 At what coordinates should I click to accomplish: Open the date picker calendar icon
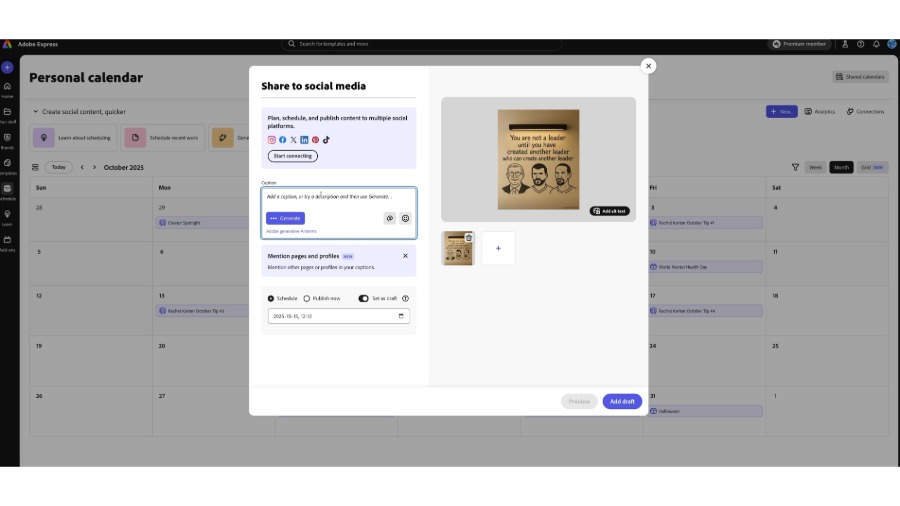coord(401,316)
